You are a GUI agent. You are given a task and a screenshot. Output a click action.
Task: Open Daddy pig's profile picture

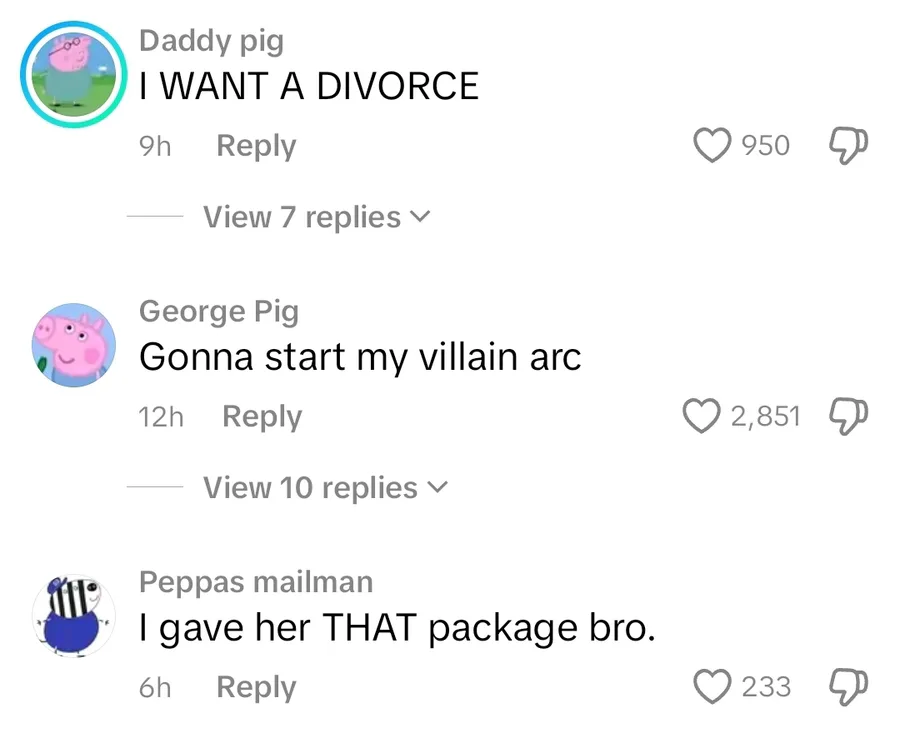73,75
